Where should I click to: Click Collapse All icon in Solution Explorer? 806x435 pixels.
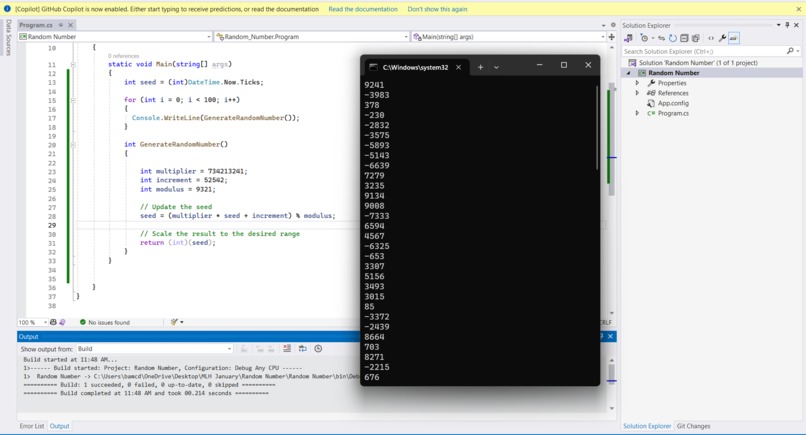684,38
